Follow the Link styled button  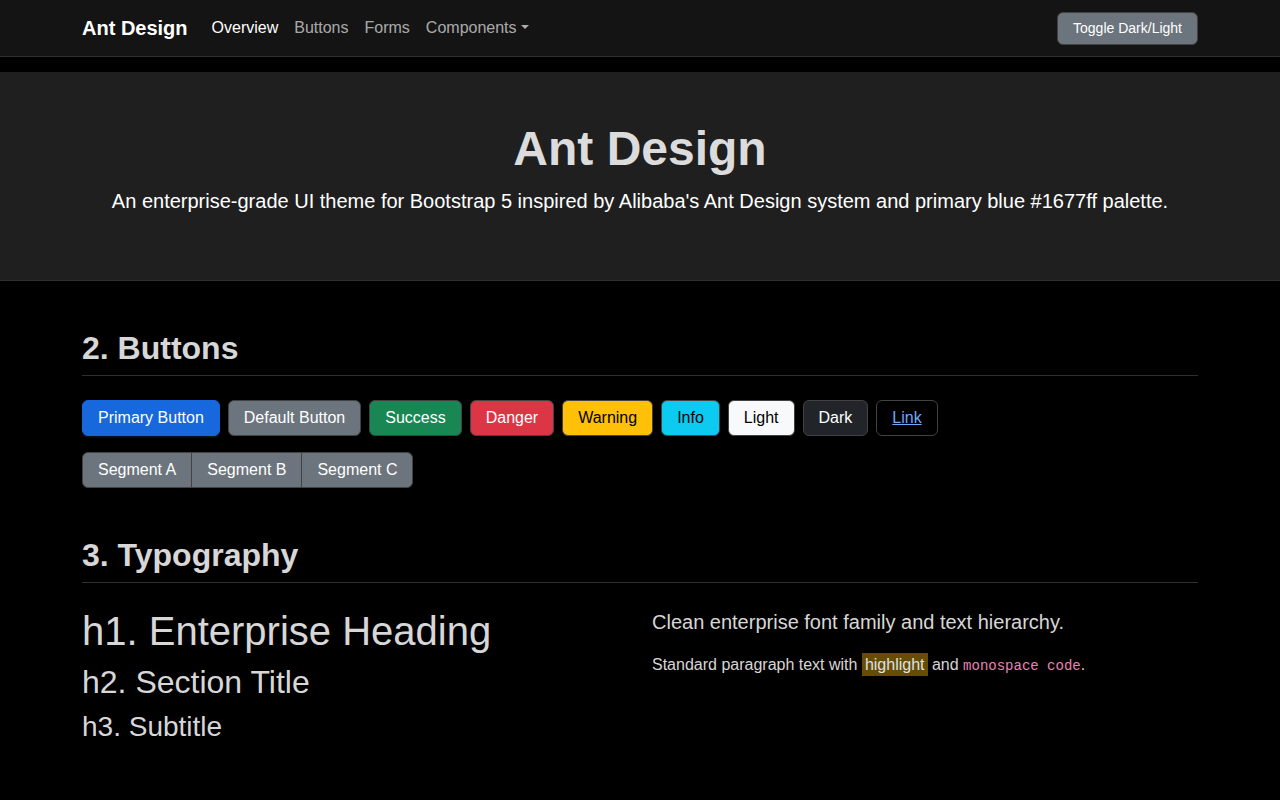click(x=907, y=418)
